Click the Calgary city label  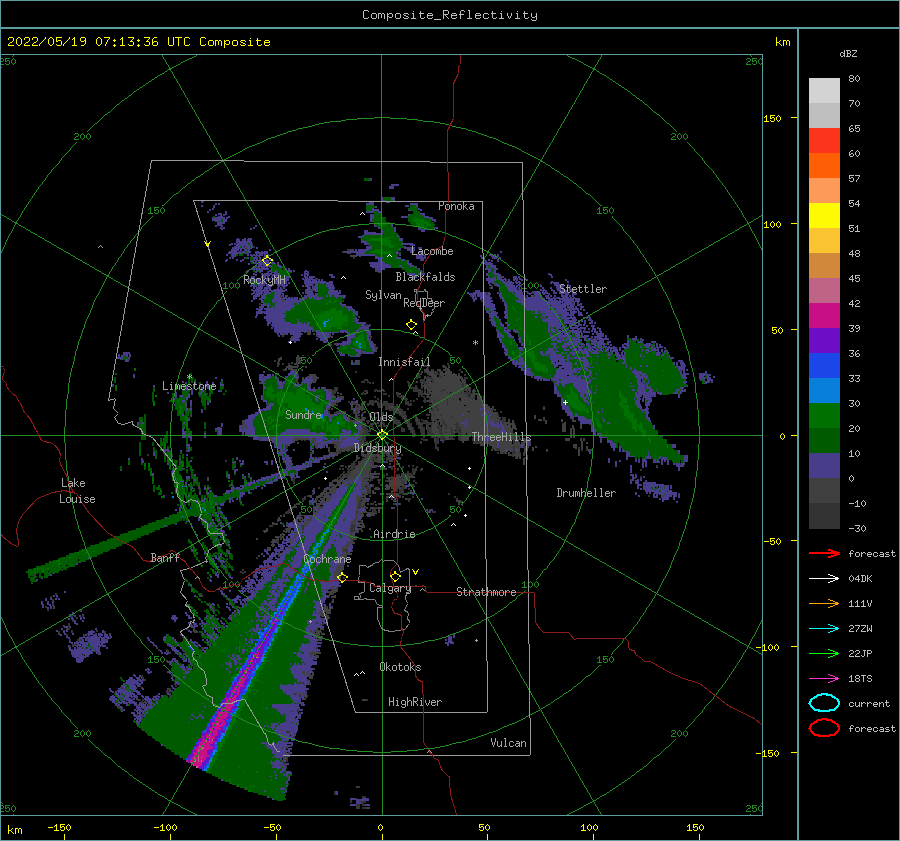(x=390, y=588)
